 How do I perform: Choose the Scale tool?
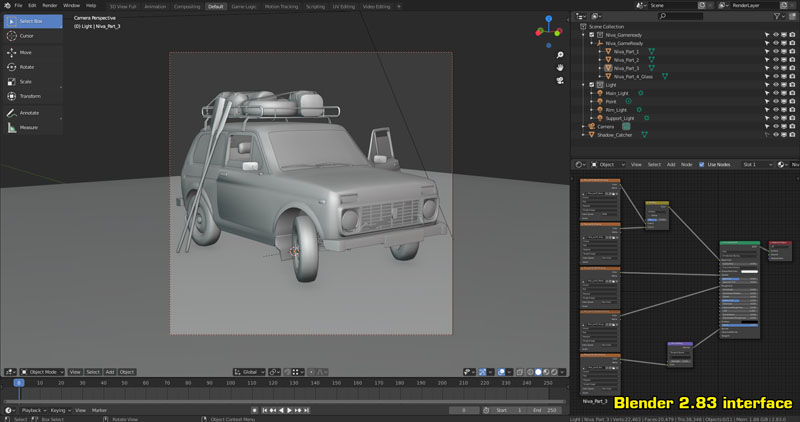click(x=26, y=81)
